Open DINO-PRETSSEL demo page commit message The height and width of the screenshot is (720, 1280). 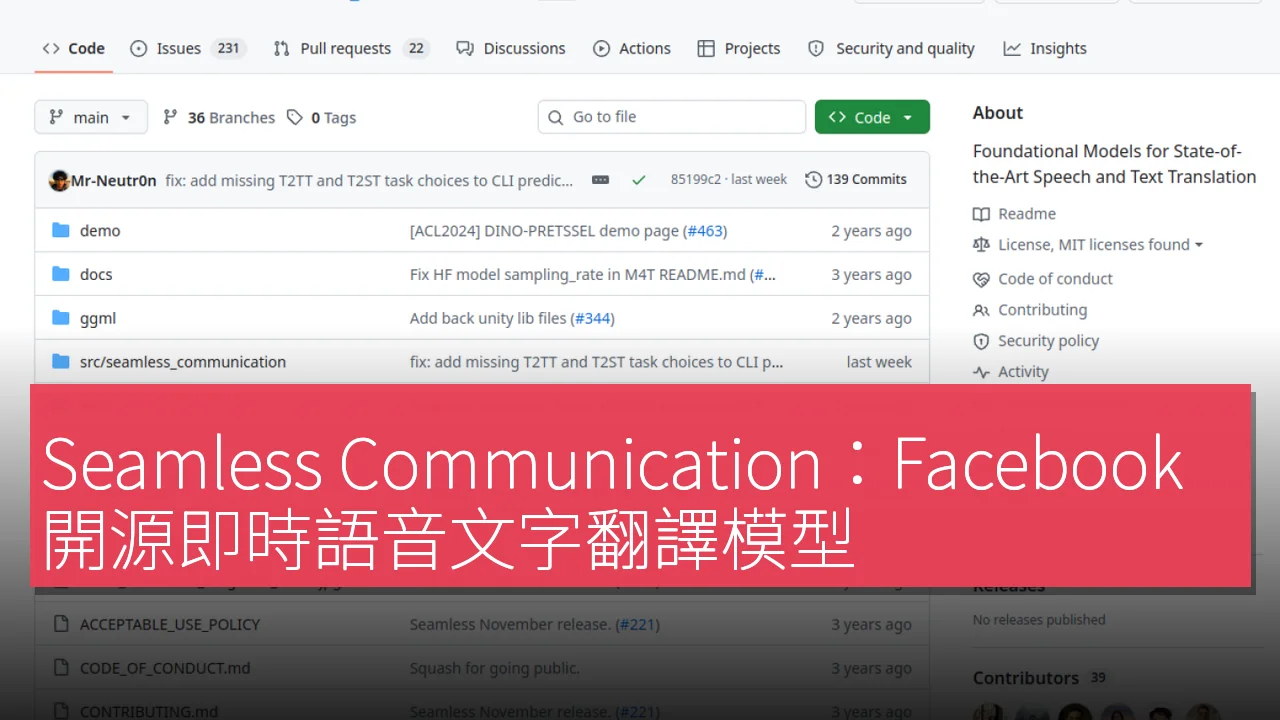544,231
